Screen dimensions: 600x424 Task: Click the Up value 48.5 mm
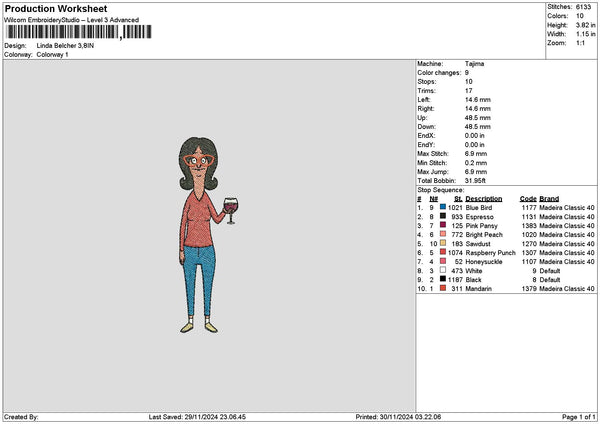coord(478,118)
